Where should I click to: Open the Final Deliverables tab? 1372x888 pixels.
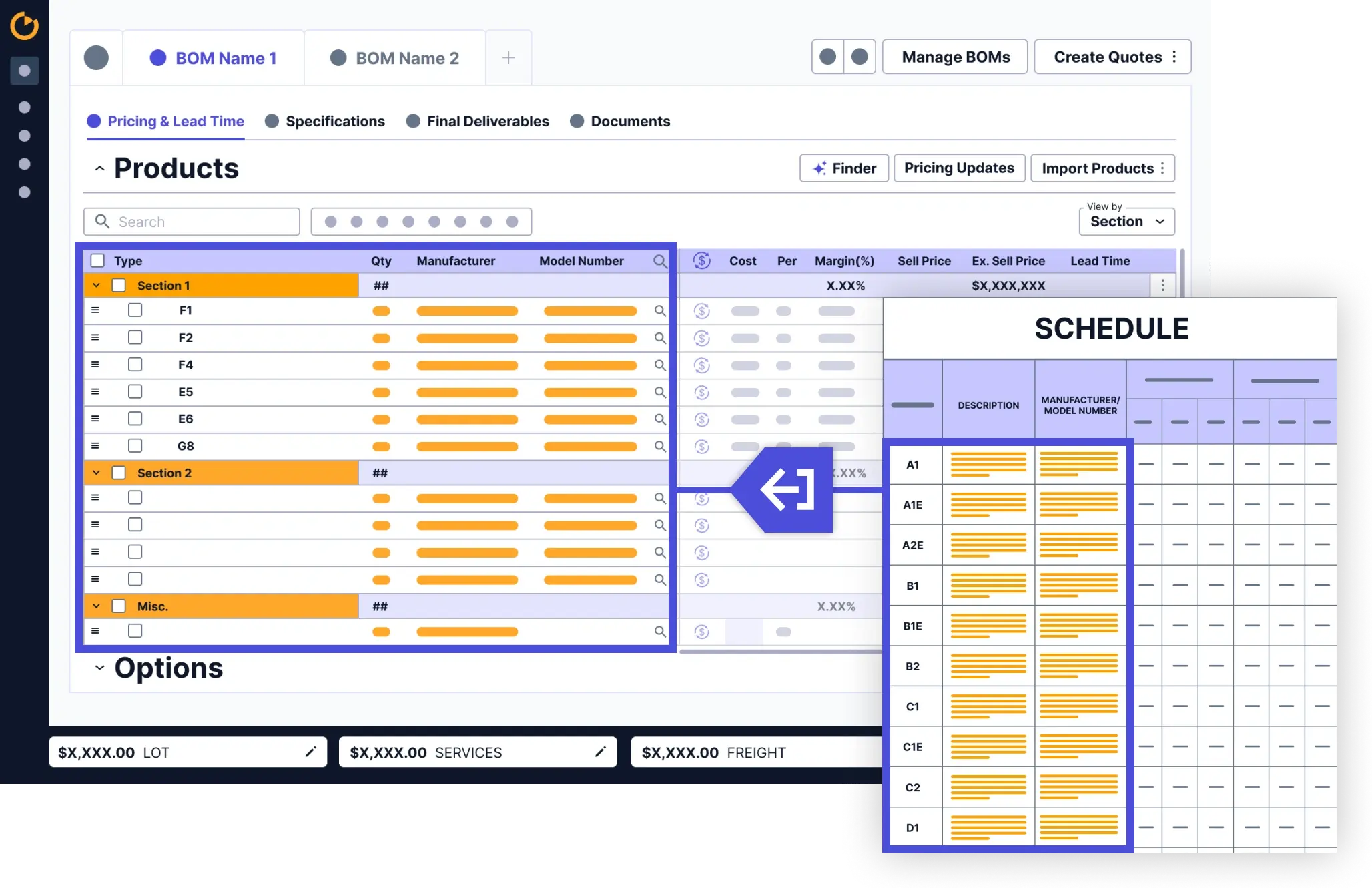[478, 122]
